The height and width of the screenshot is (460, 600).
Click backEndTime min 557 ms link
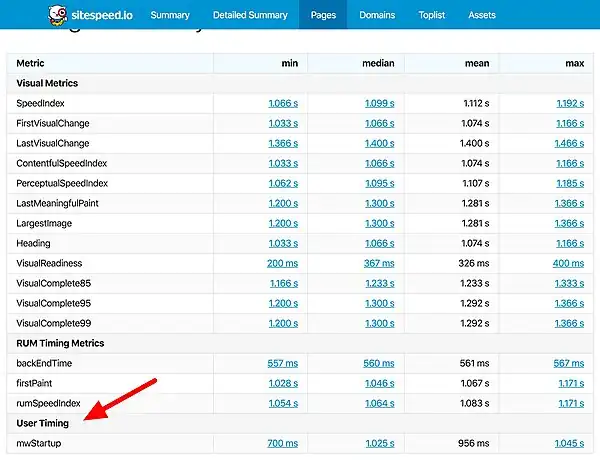coord(284,363)
